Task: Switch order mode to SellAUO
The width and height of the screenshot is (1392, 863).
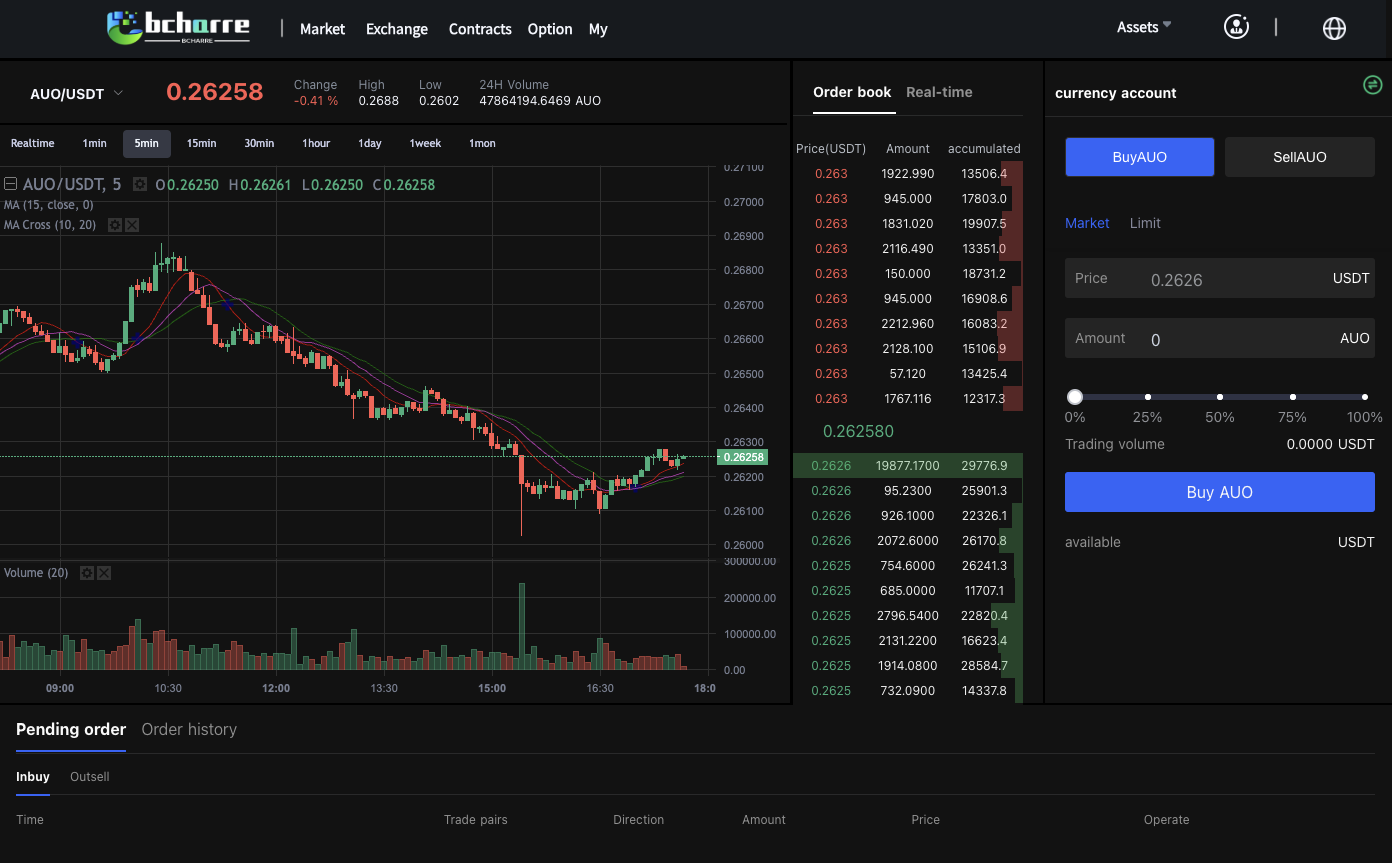Action: click(1299, 157)
